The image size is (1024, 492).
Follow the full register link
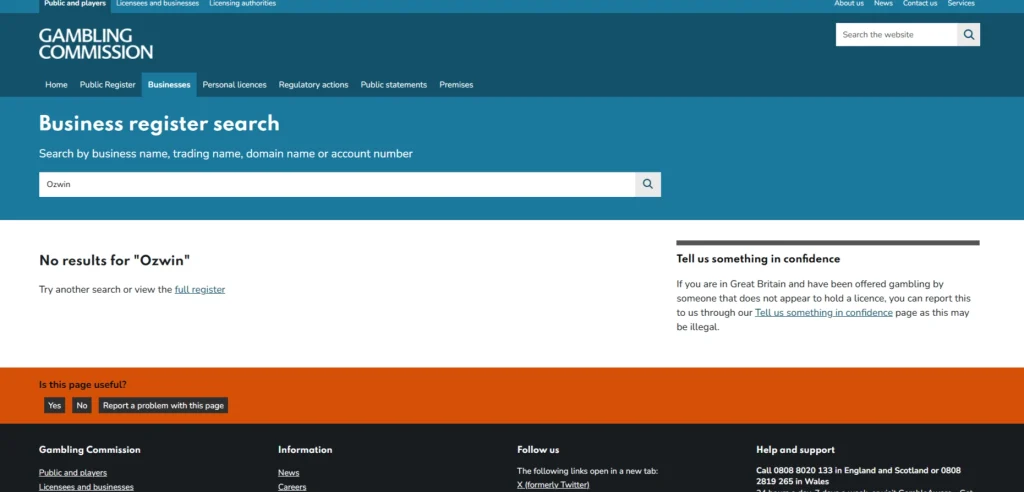[x=200, y=289]
